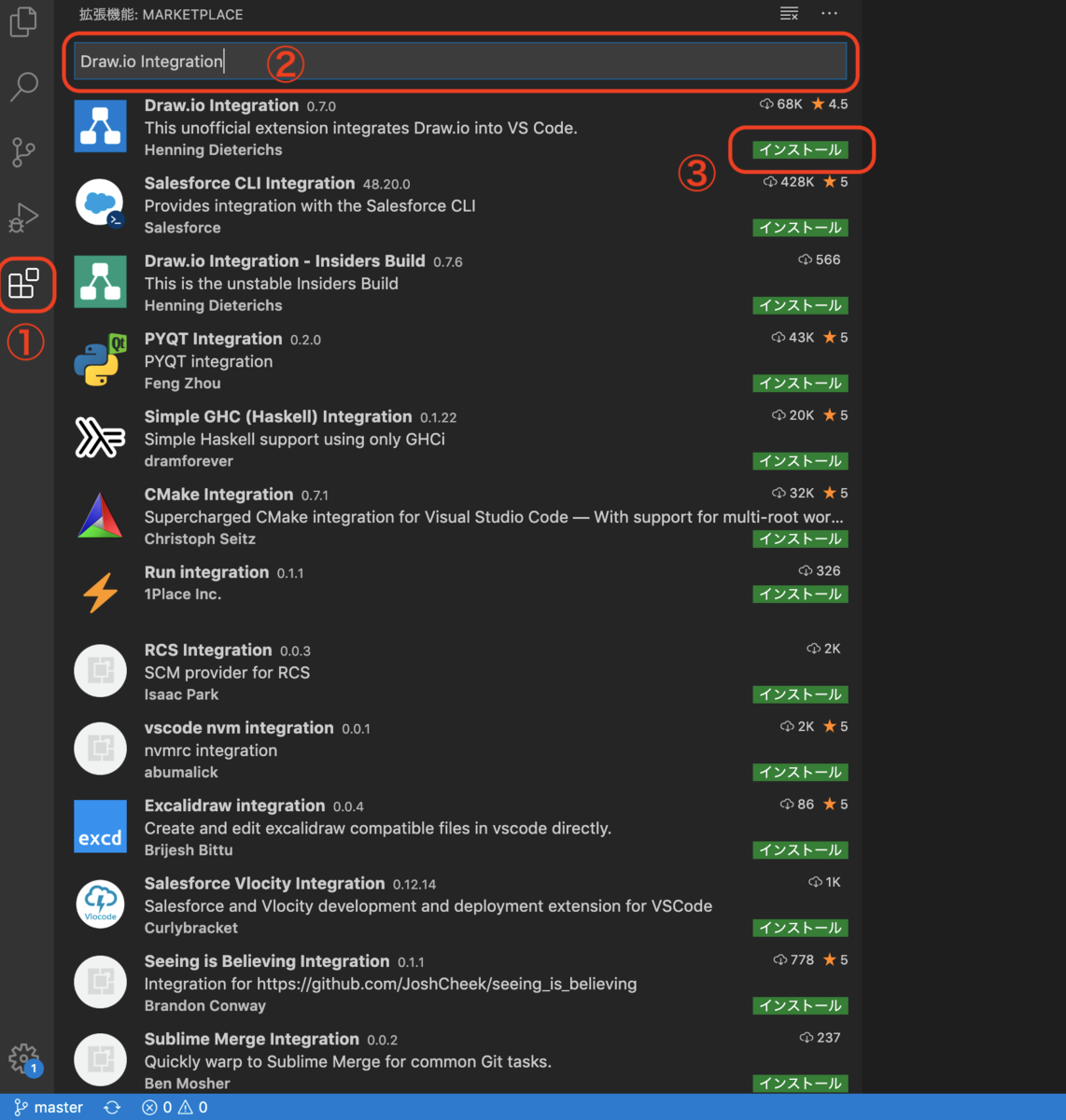Install the Excalidraw integration extension

801,850
